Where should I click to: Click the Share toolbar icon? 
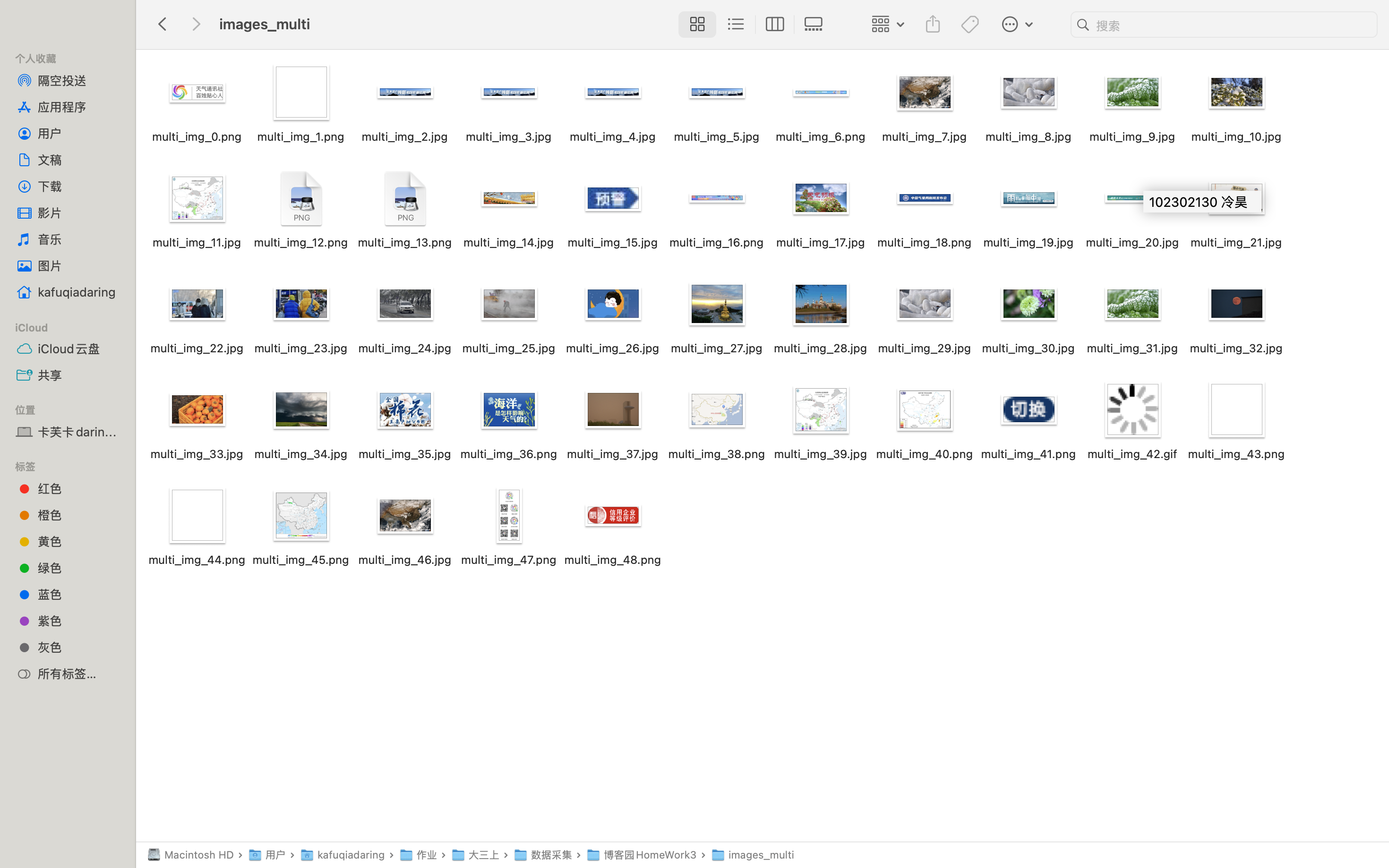933,24
